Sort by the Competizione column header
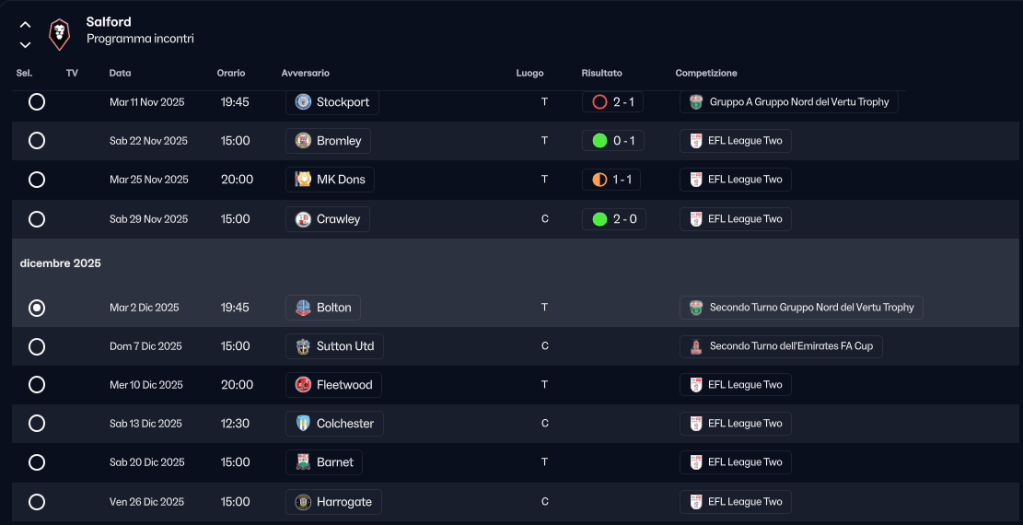 pyautogui.click(x=706, y=73)
